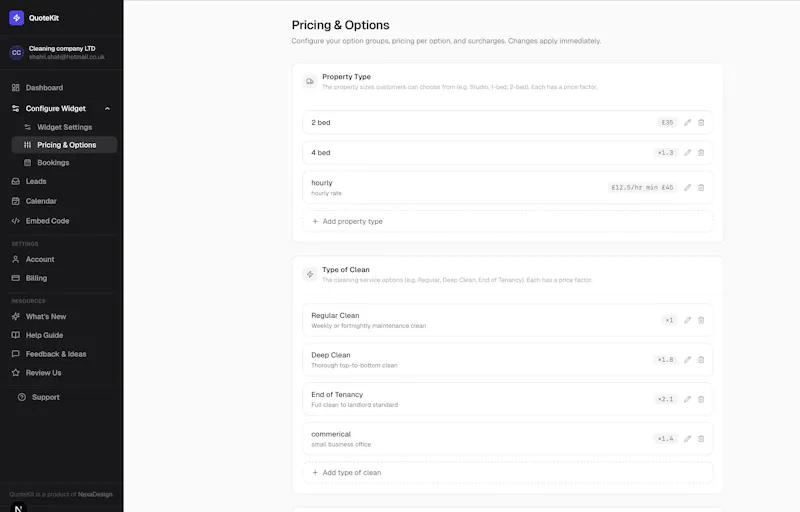Click the Embed Code brackets icon
The height and width of the screenshot is (512, 800).
click(16, 221)
